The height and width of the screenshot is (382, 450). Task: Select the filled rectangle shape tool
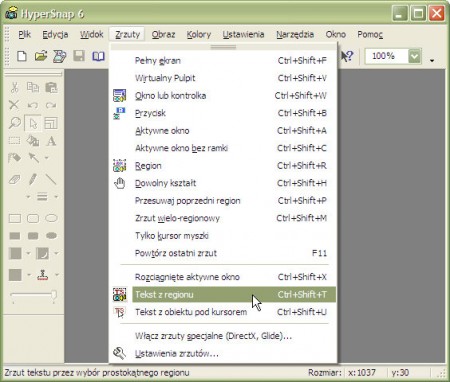pyautogui.click(x=14, y=236)
